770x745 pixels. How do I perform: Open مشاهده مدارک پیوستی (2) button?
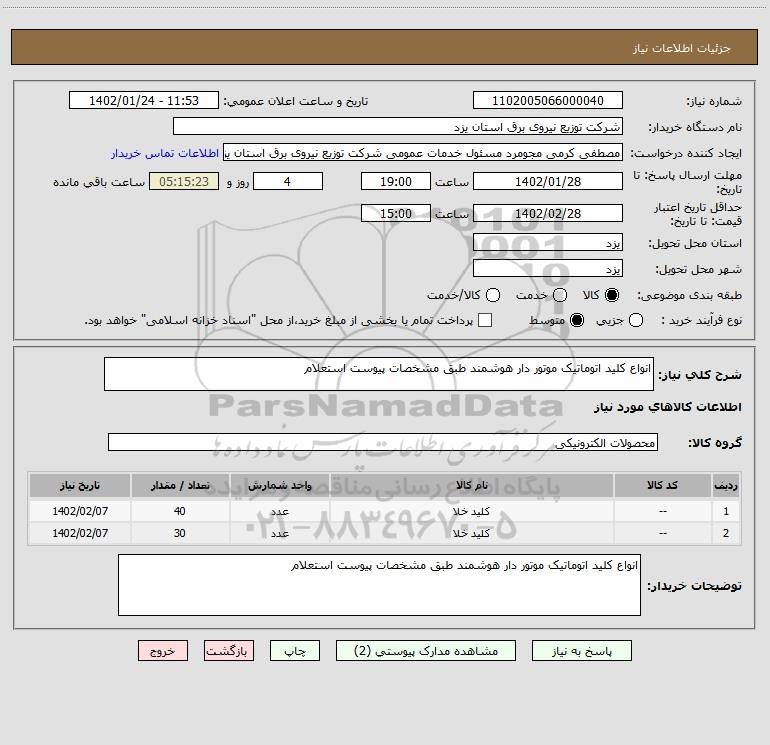(x=426, y=651)
